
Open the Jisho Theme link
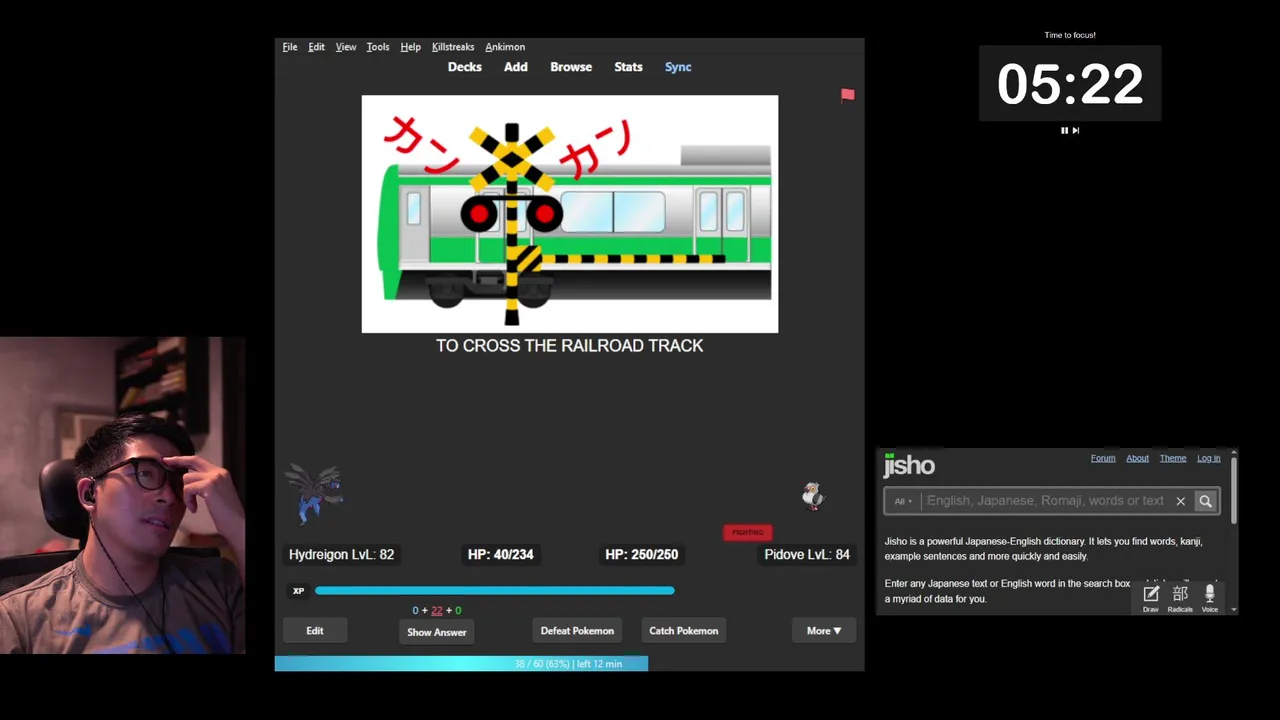click(1173, 458)
